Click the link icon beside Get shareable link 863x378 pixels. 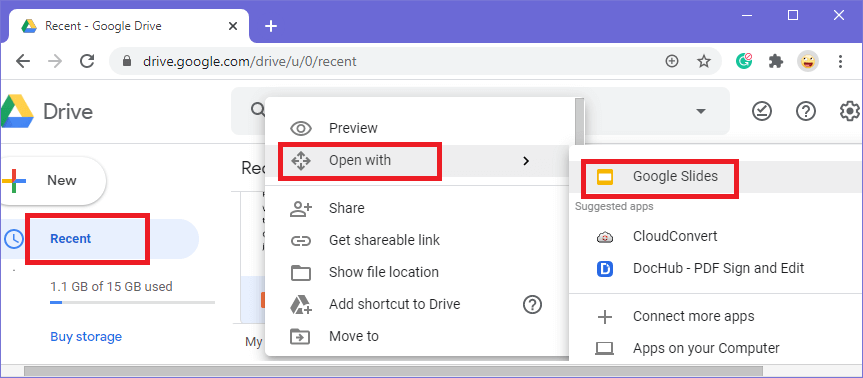301,241
